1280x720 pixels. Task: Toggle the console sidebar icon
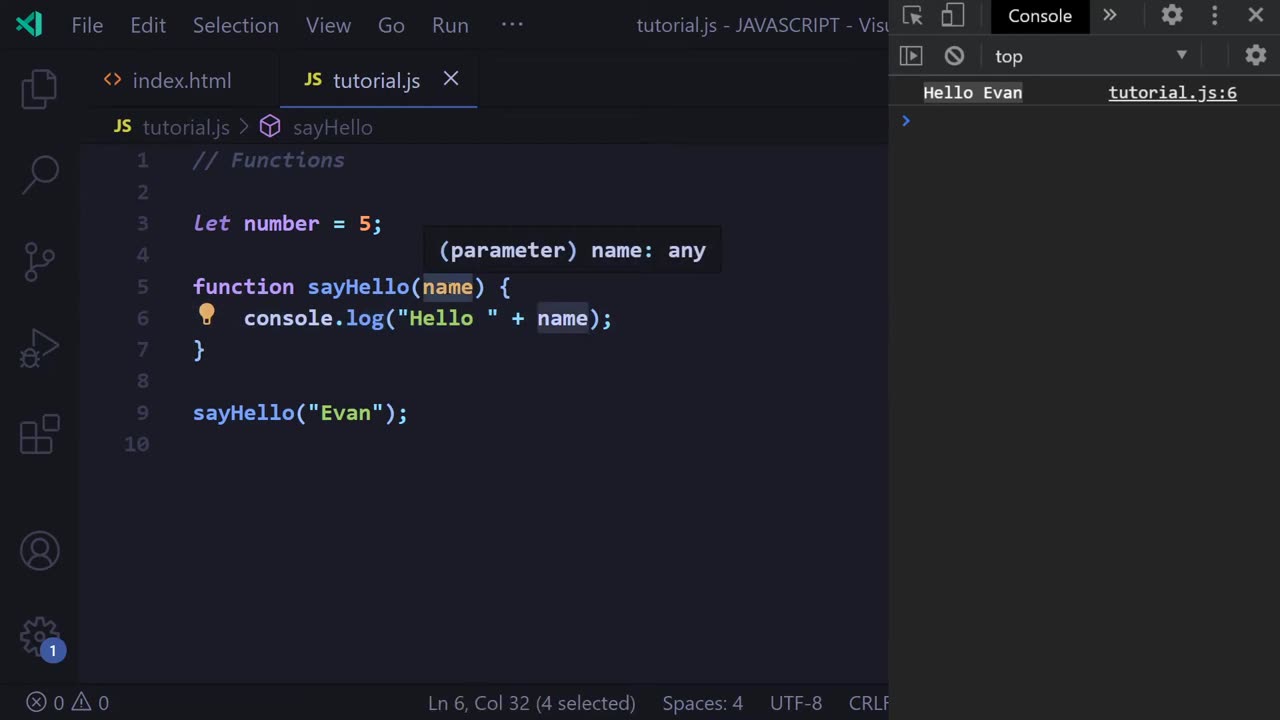(x=910, y=56)
